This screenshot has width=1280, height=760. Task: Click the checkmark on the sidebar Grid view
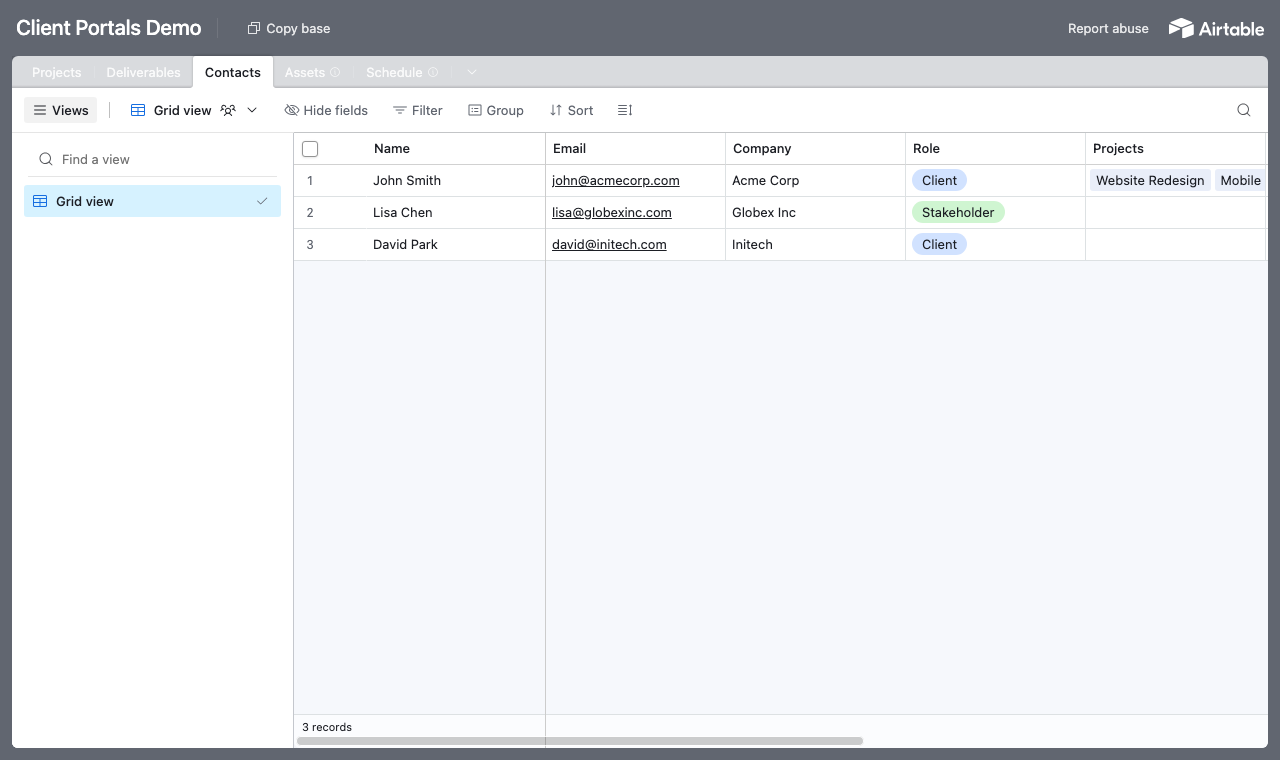tap(262, 201)
